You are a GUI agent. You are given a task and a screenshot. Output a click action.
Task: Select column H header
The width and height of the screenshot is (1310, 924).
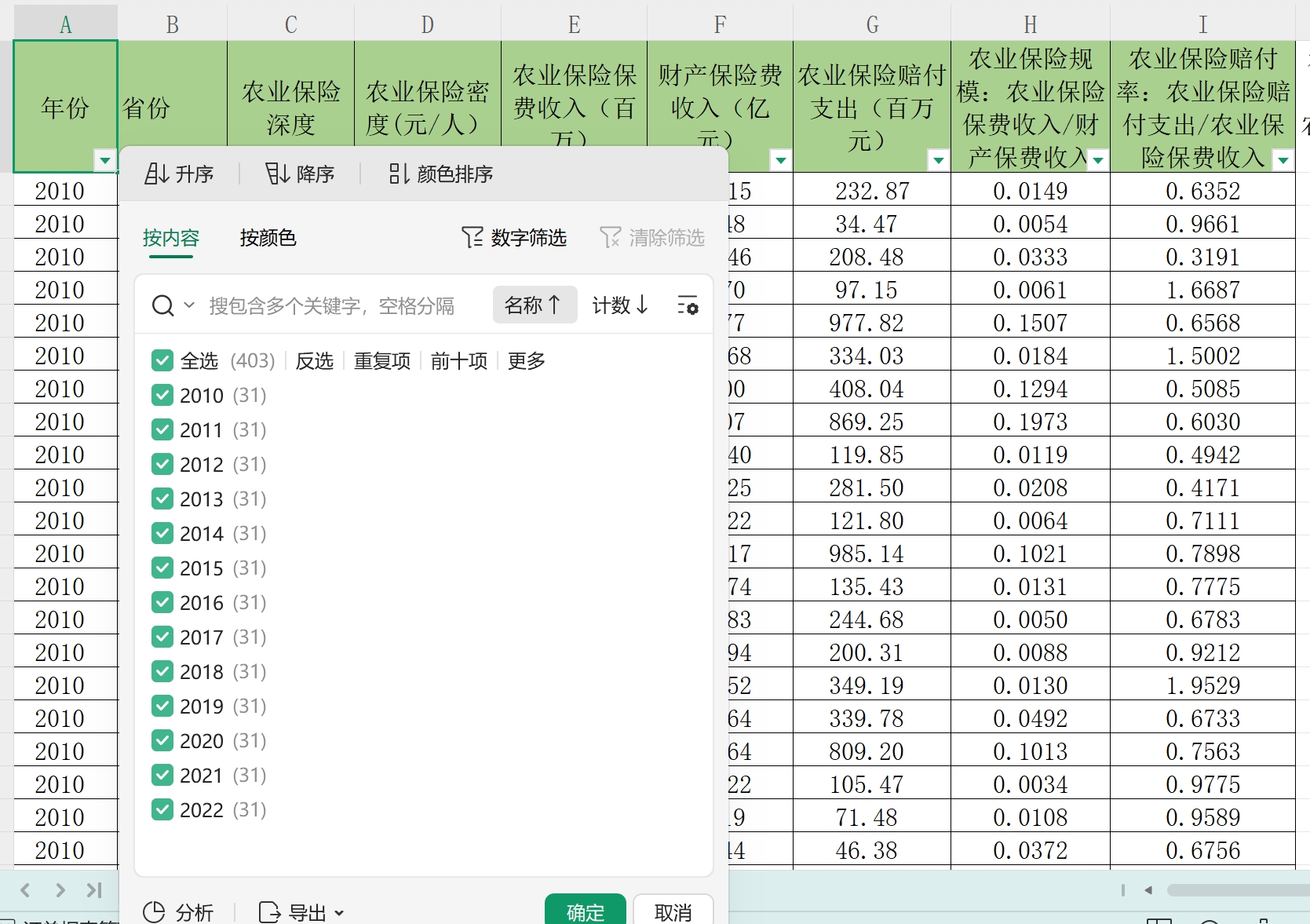pos(1031,24)
